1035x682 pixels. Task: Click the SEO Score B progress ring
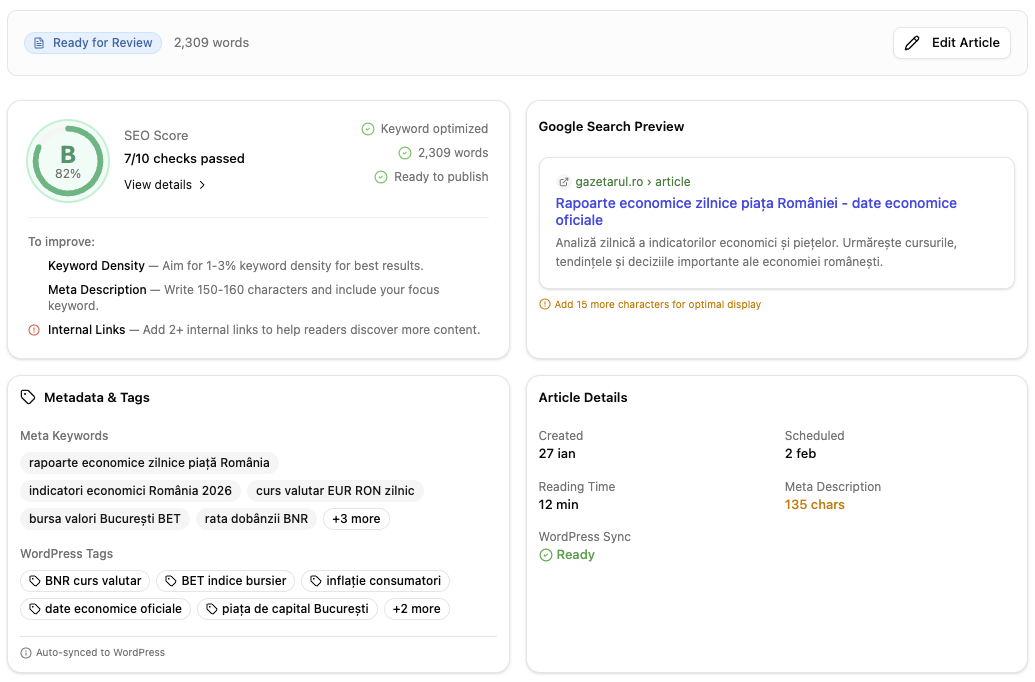[67, 160]
